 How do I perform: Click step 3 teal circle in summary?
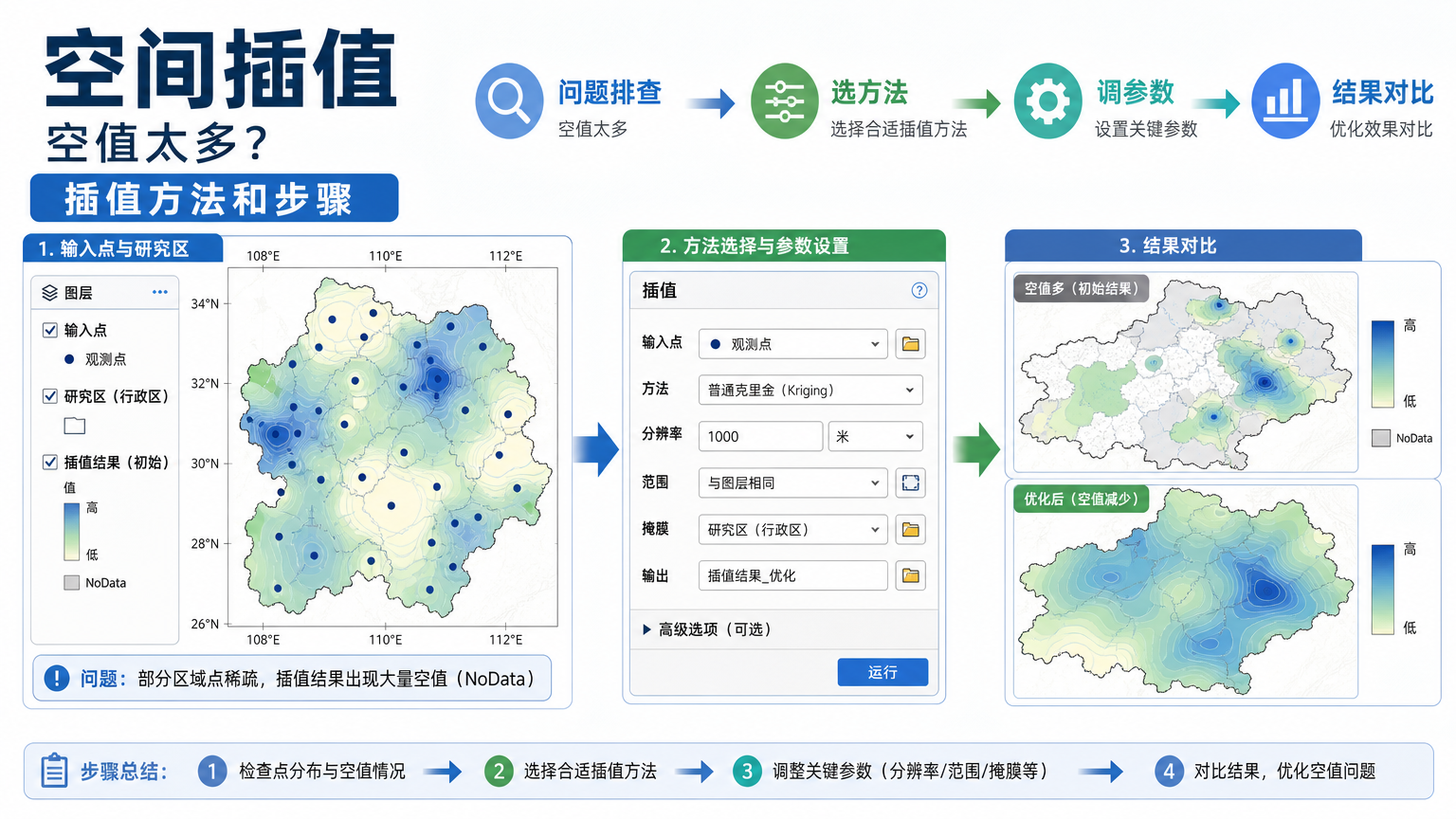pyautogui.click(x=747, y=771)
